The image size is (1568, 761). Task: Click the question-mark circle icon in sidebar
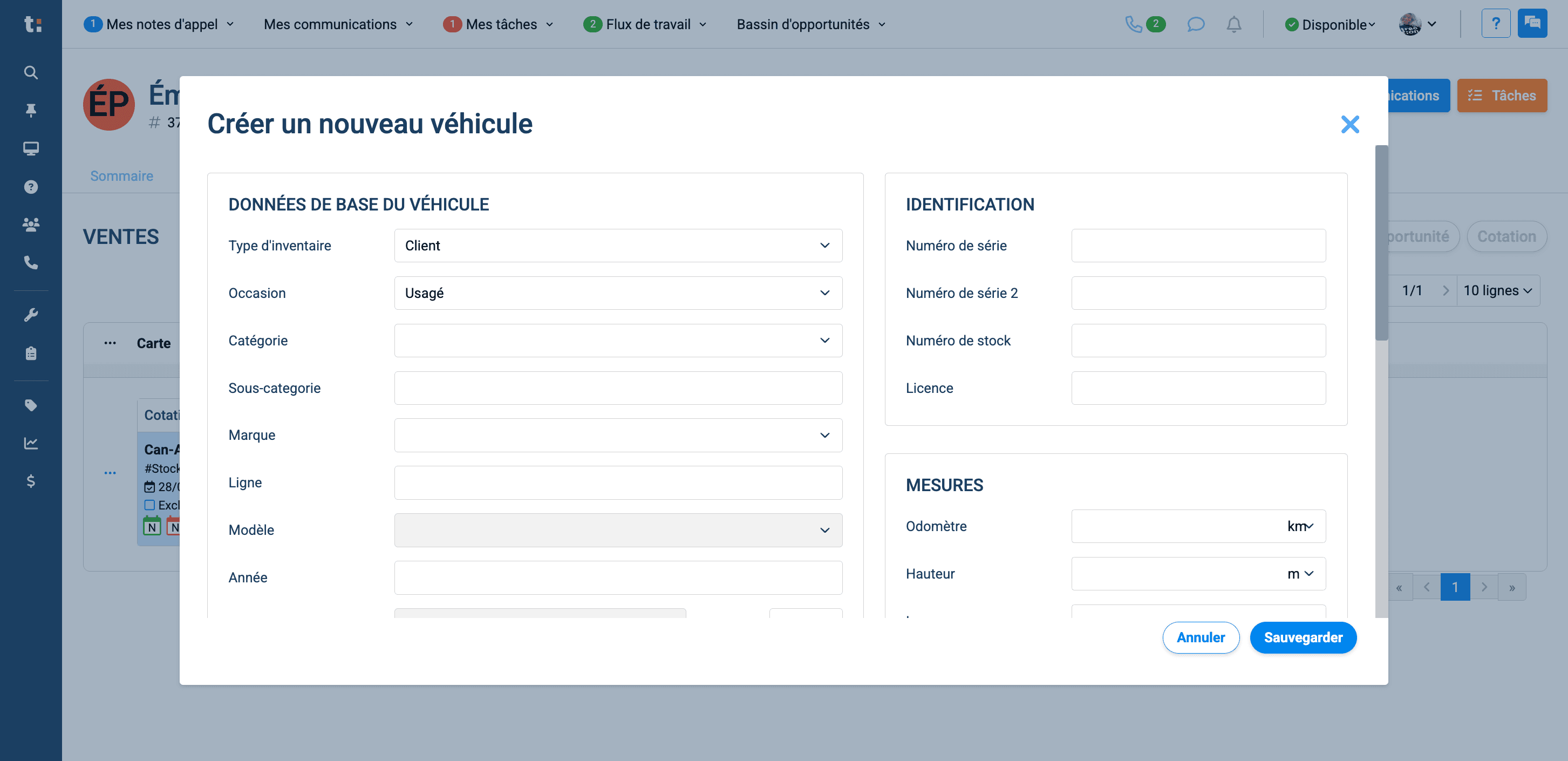click(31, 187)
